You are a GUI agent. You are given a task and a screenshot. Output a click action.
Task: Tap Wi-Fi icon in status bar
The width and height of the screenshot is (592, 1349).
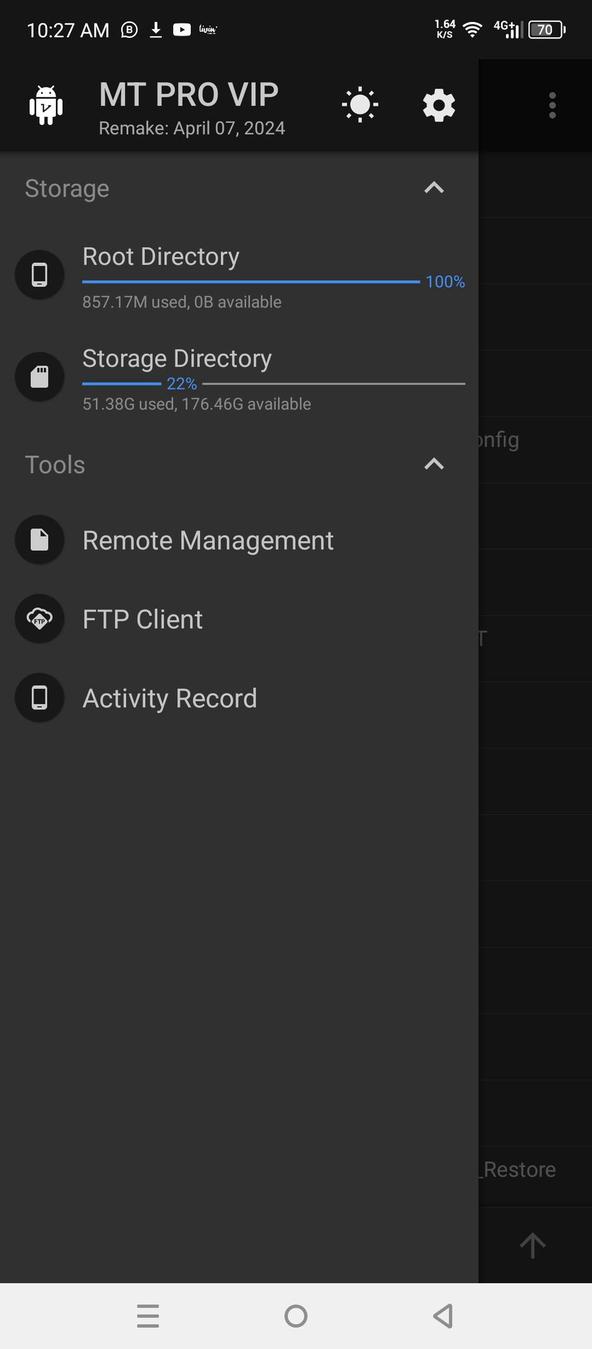point(472,30)
